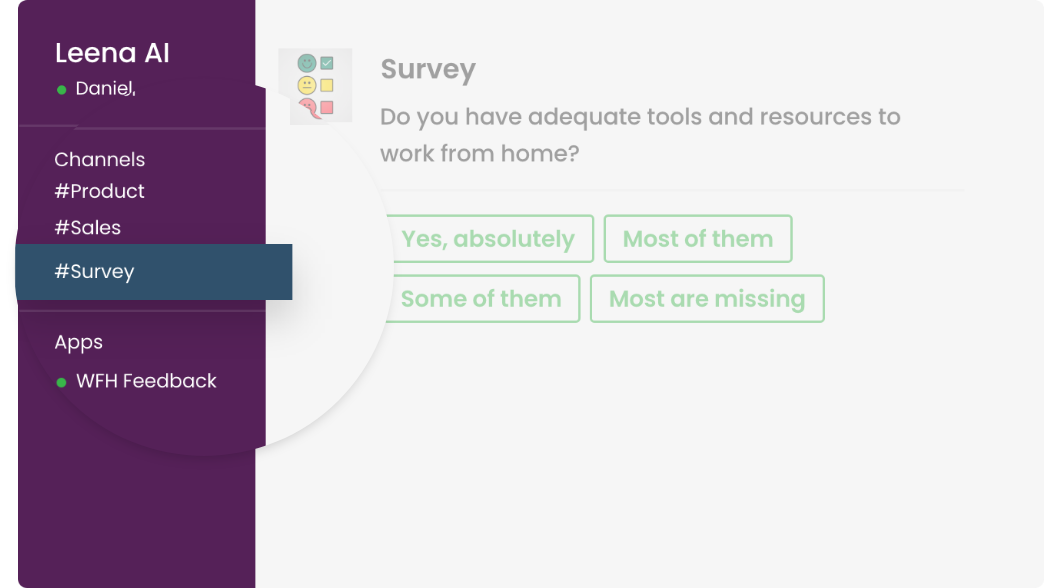Open the Leena AI workspace menu
Screen dimensions: 1044x588
click(112, 53)
